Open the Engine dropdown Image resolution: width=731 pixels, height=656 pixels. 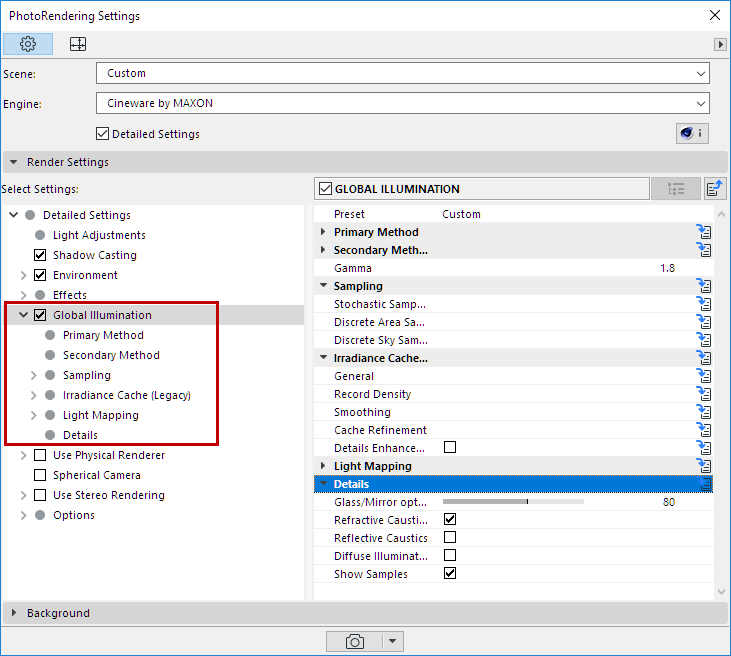tap(403, 103)
